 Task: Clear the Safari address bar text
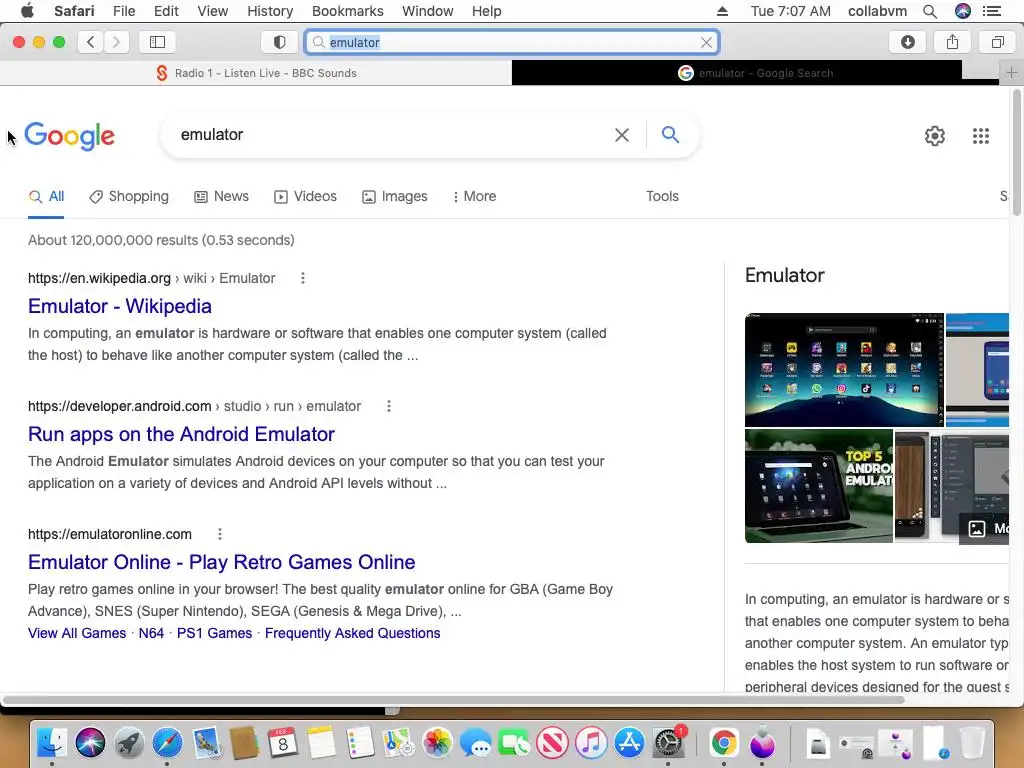[x=706, y=42]
